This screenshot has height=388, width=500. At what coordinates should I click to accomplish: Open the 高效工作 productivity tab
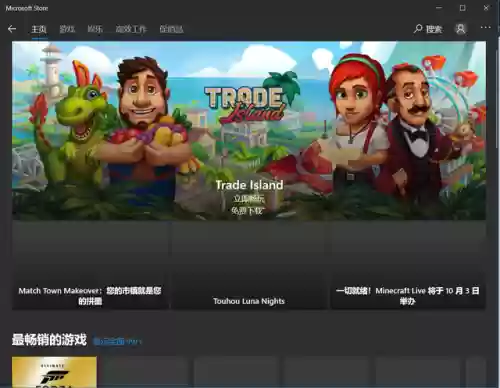click(131, 29)
